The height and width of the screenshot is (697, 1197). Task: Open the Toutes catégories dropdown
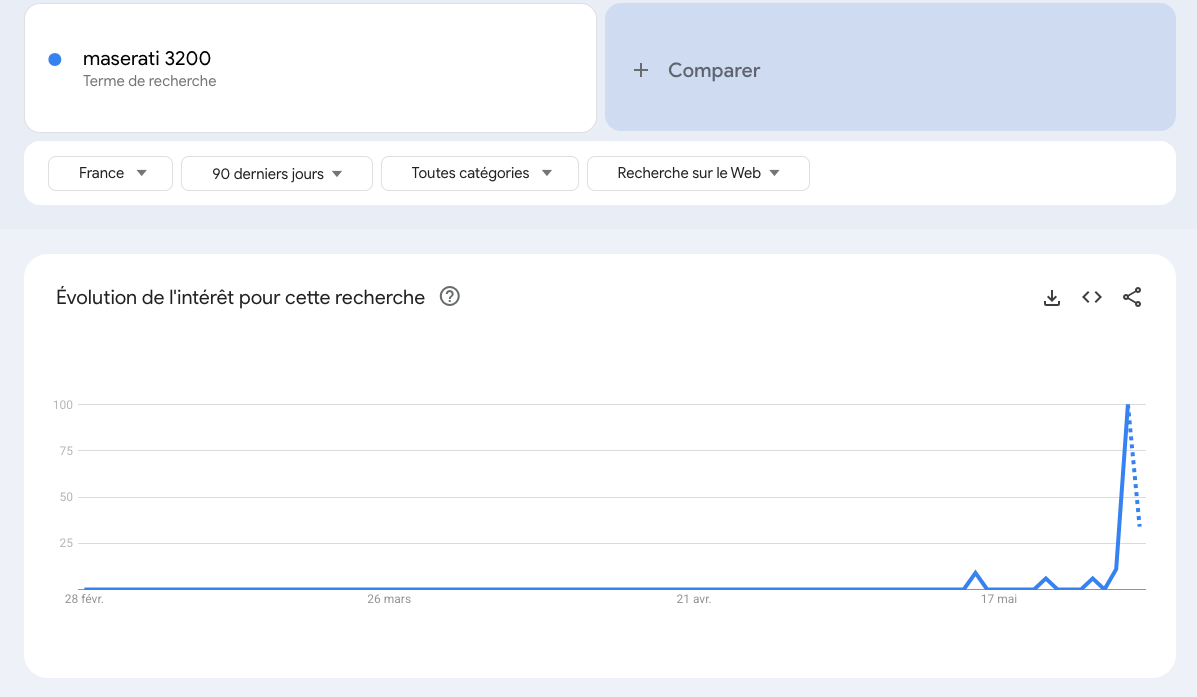coord(479,173)
